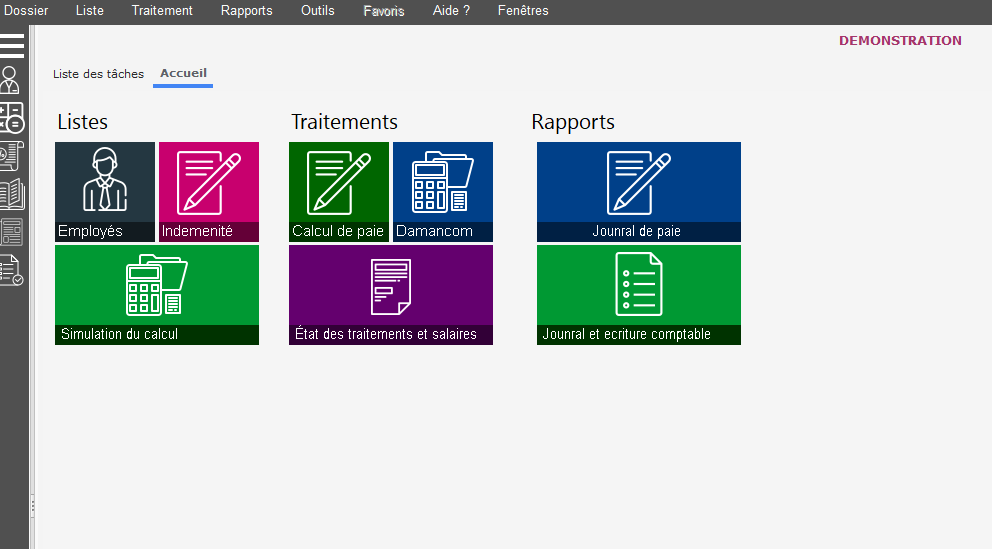Open the Damancom tile
Image resolution: width=992 pixels, height=549 pixels.
443,192
